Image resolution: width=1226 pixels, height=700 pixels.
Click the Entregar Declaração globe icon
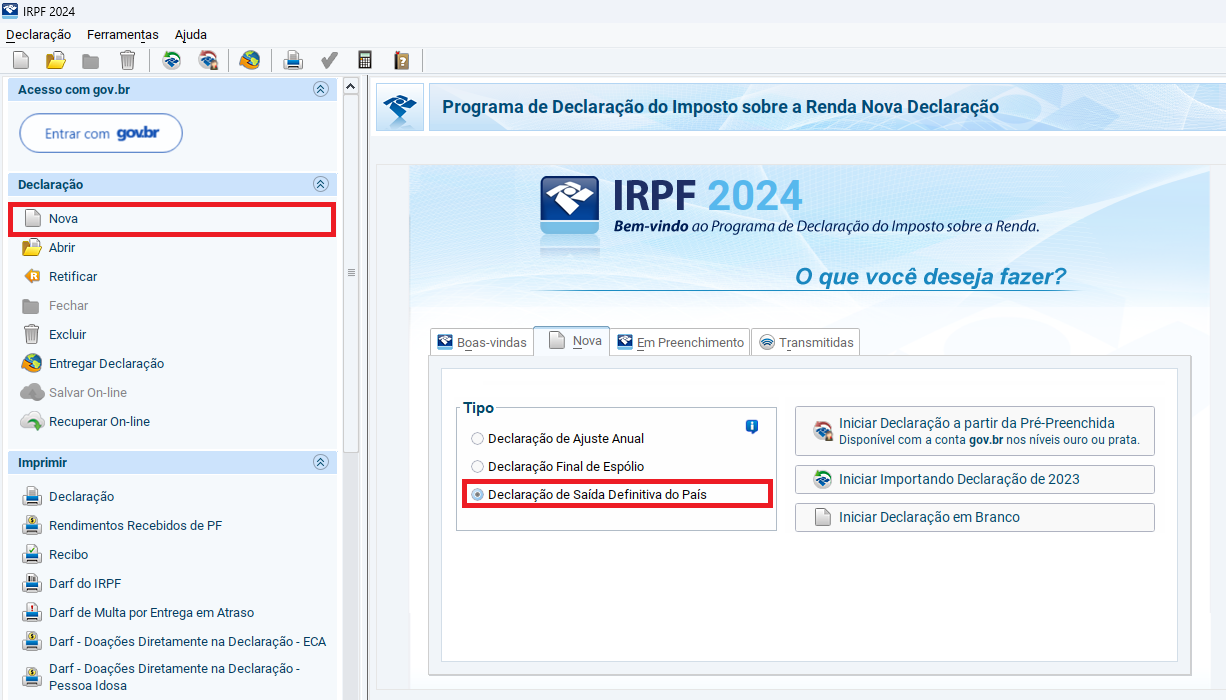pos(32,364)
